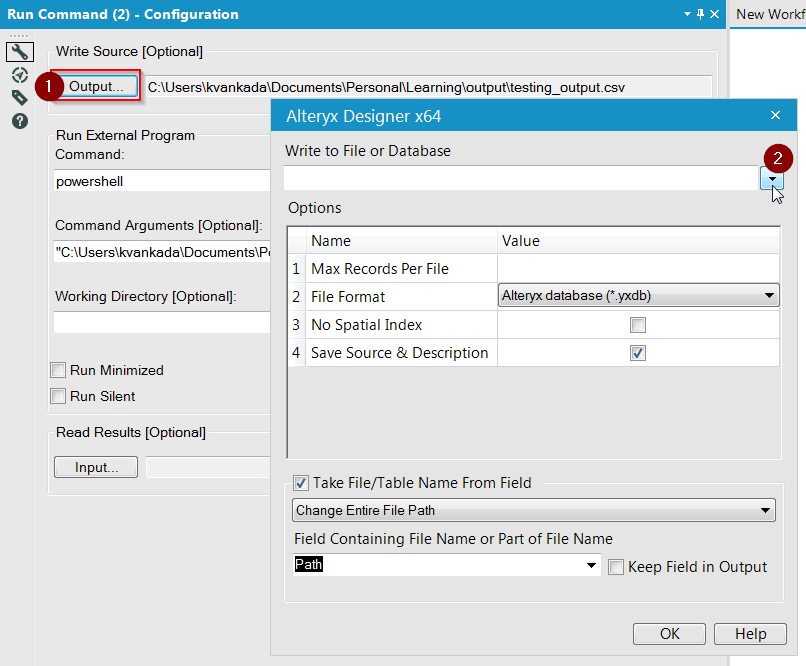Open the Path field name dropdown
This screenshot has height=666, width=806.
tap(589, 564)
